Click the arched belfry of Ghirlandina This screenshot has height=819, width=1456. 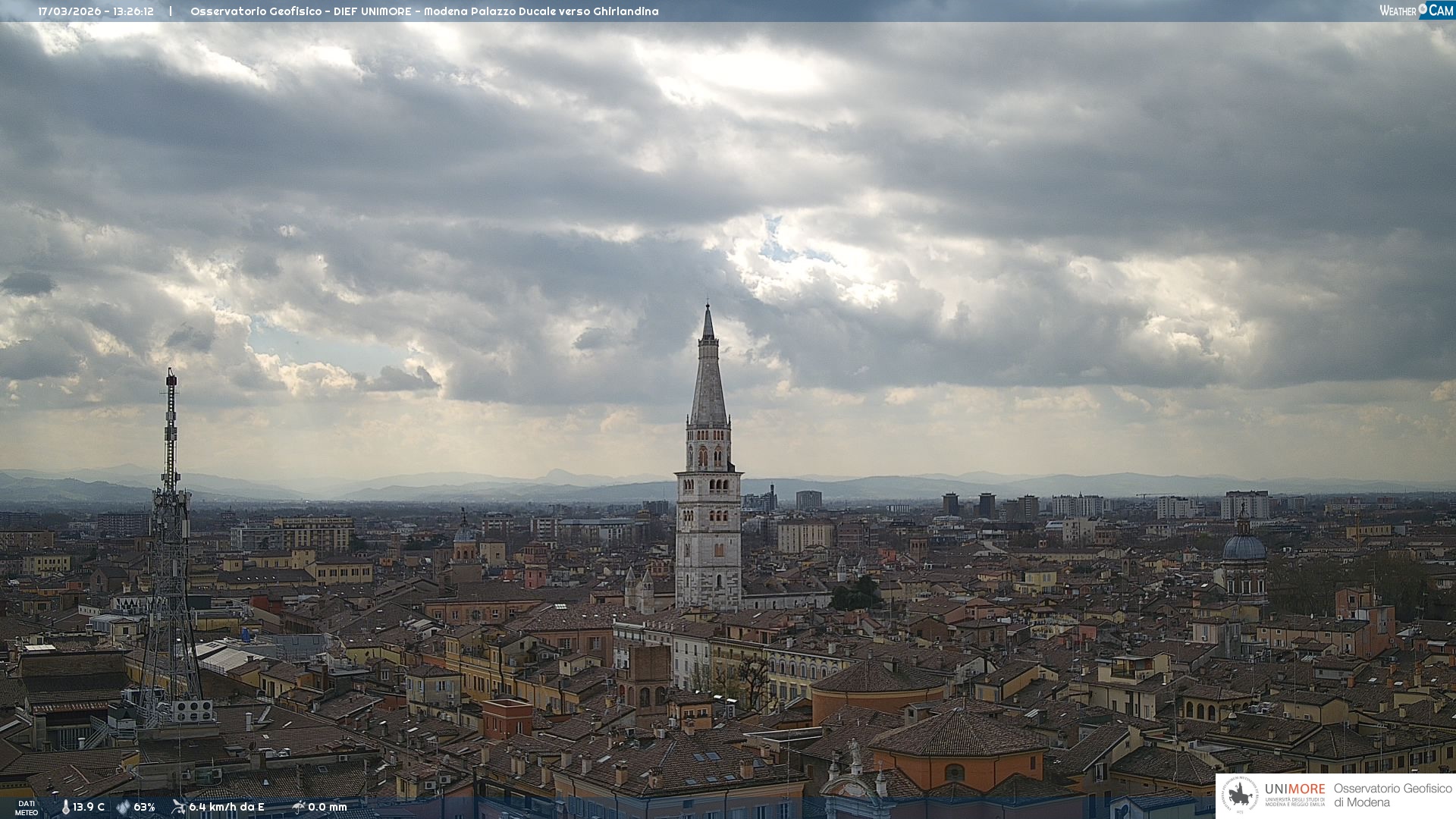coord(708,455)
